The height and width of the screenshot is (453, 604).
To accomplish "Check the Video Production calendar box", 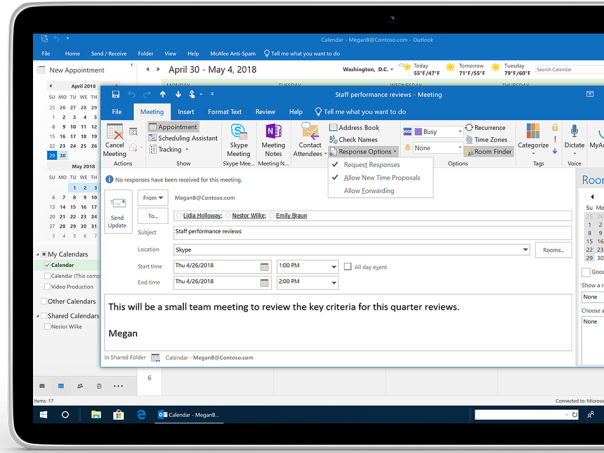I will point(47,287).
